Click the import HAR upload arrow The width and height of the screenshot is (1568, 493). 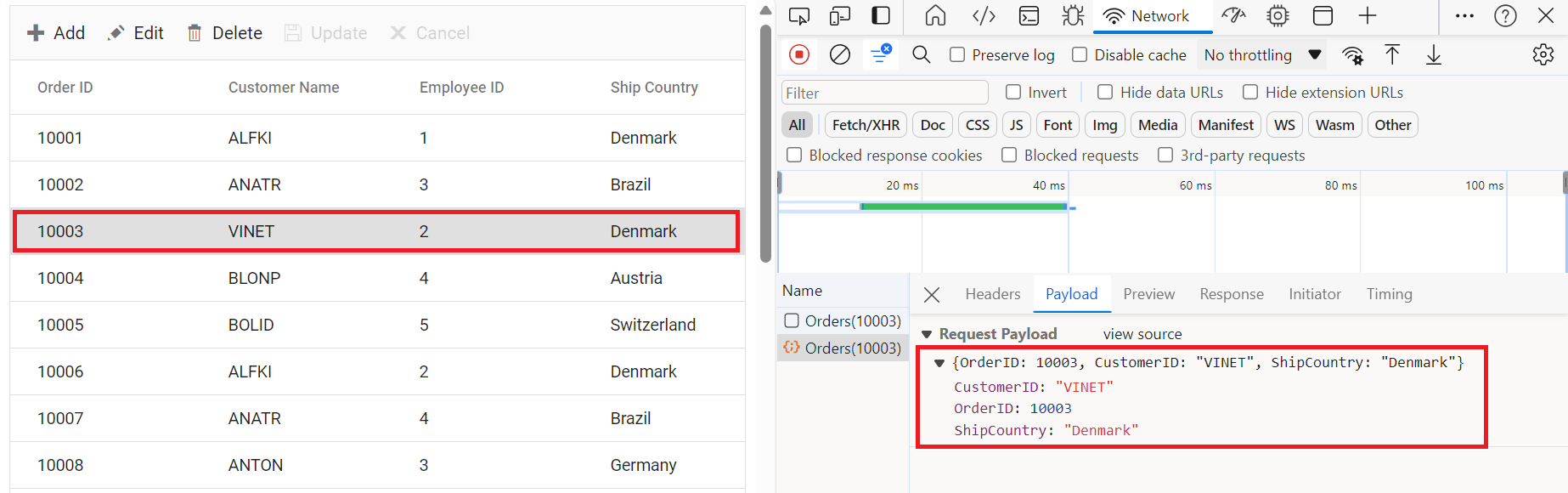[1392, 54]
